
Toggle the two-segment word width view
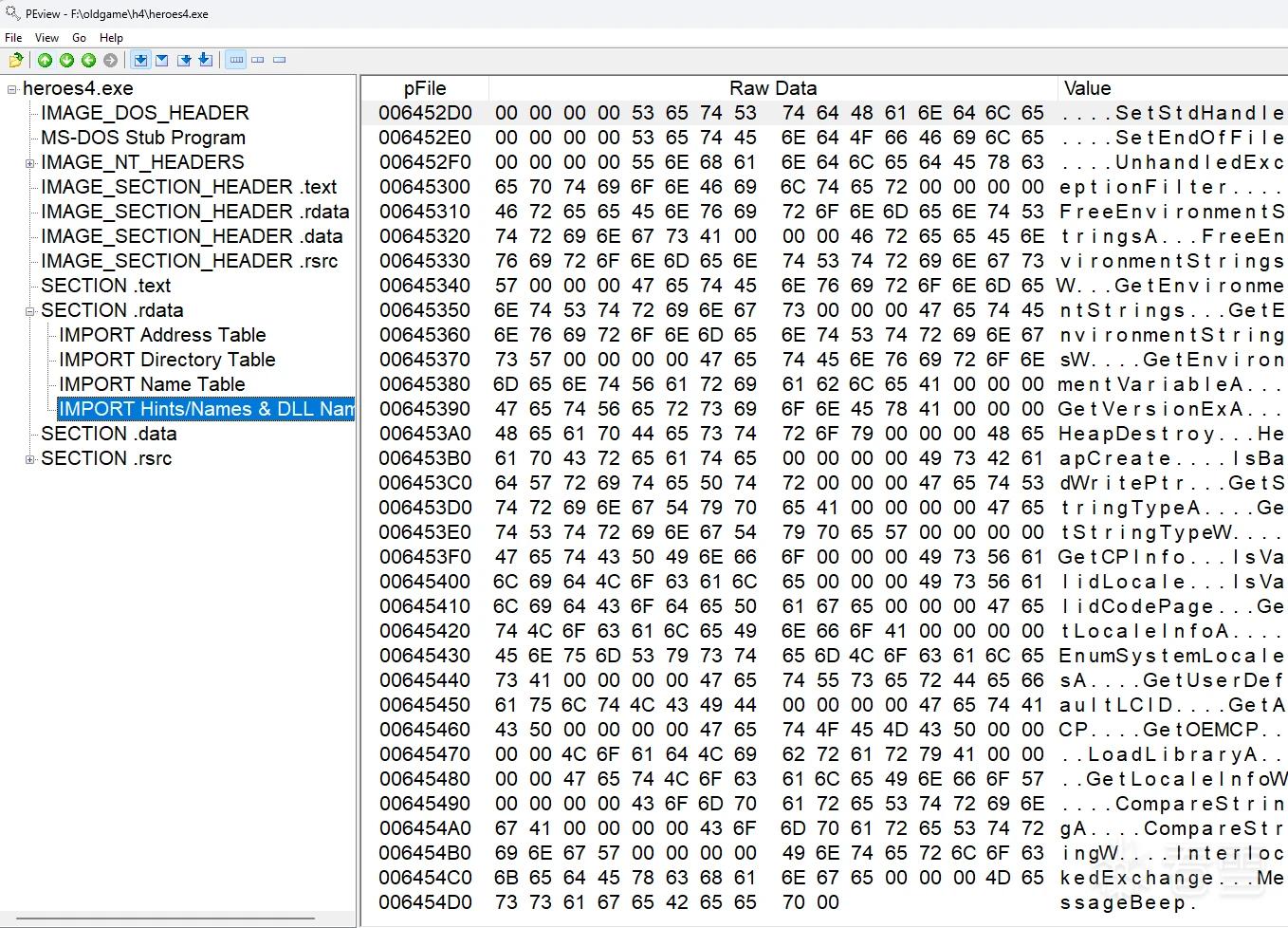click(257, 60)
